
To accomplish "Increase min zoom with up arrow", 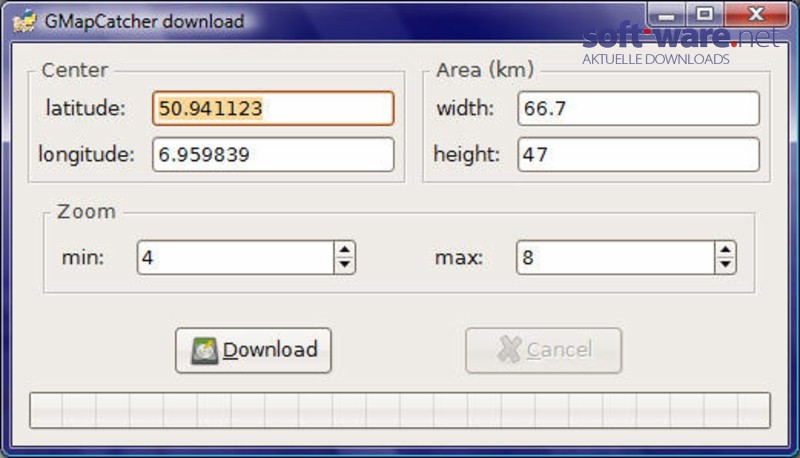I will pos(344,249).
